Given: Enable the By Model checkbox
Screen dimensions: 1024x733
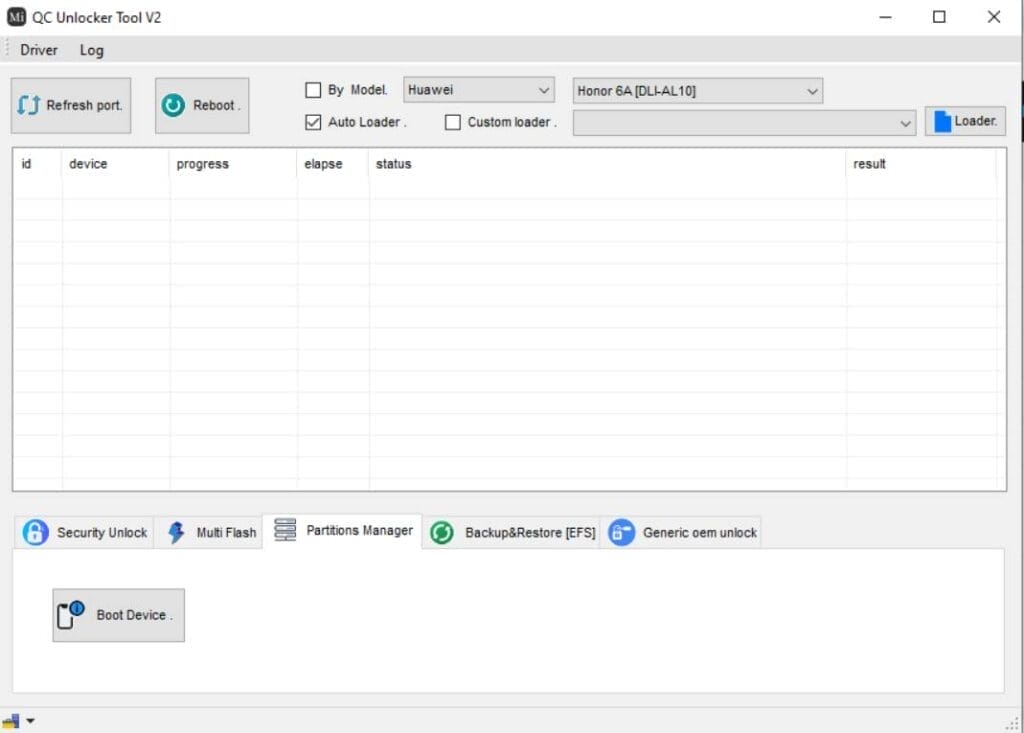Looking at the screenshot, I should [x=313, y=90].
